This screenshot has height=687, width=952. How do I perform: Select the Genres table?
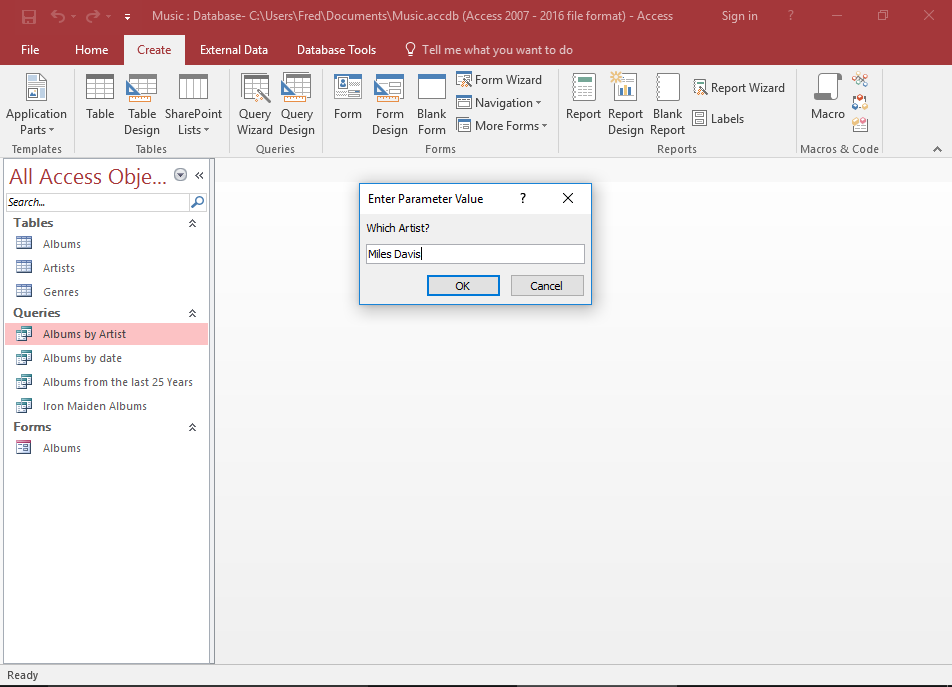pyautogui.click(x=107, y=292)
